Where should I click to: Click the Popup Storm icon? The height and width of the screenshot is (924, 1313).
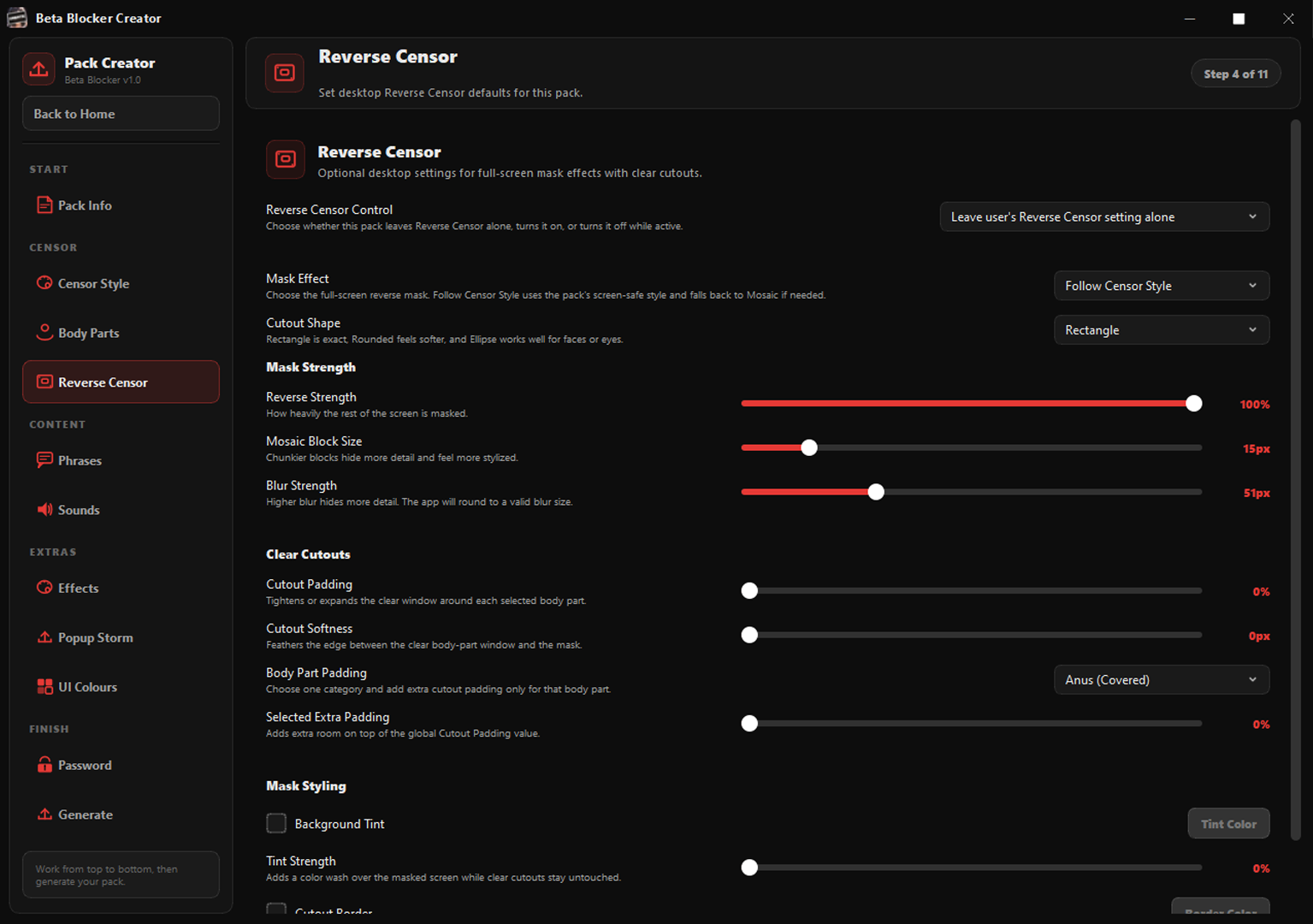[x=44, y=637]
